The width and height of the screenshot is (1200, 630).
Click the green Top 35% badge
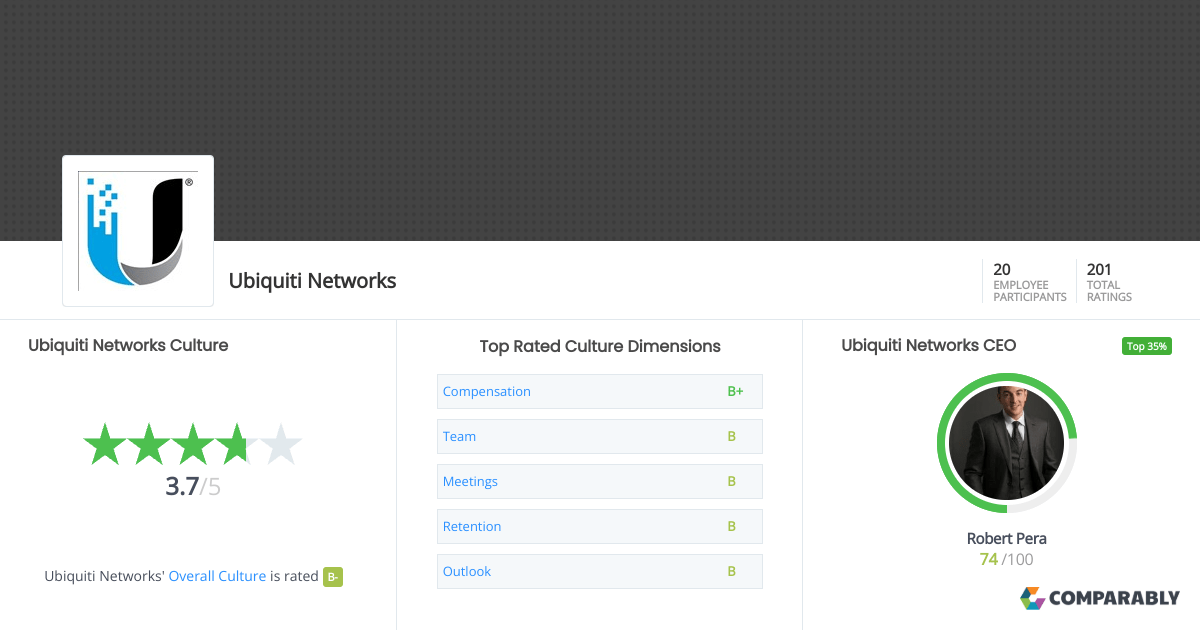[1146, 345]
